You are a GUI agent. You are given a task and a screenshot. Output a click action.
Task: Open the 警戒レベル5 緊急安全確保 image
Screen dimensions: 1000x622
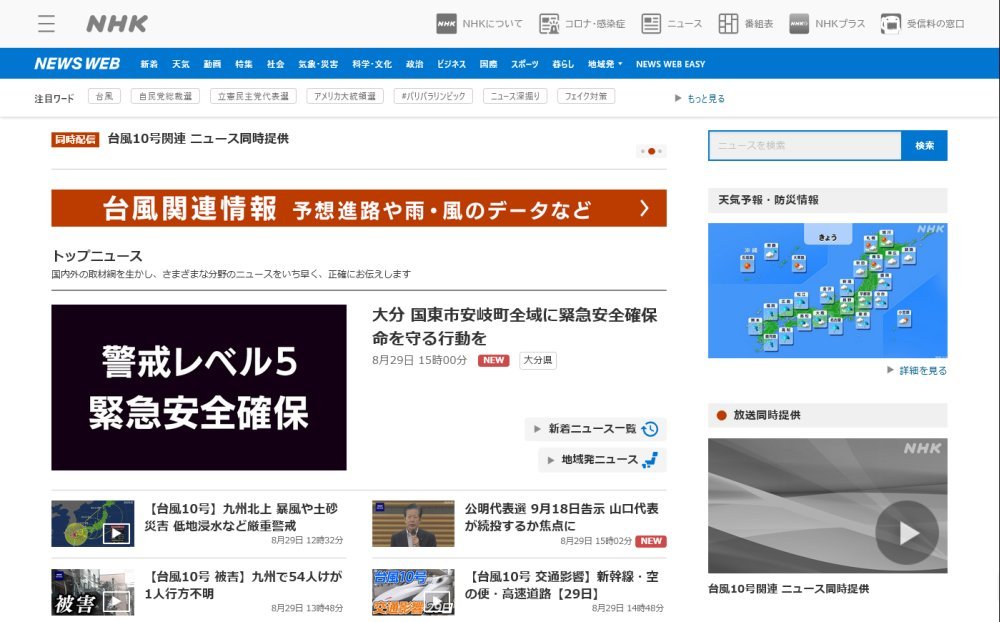coord(199,387)
